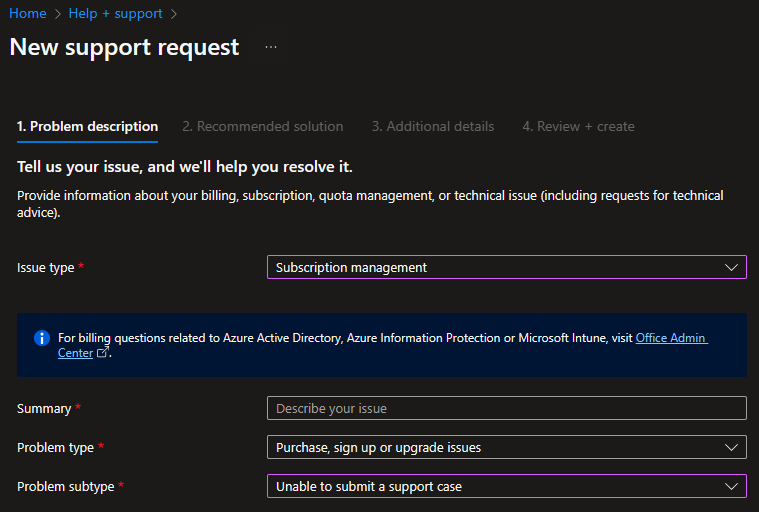Switch to the Recommended solution tab
759x512 pixels.
click(x=263, y=126)
